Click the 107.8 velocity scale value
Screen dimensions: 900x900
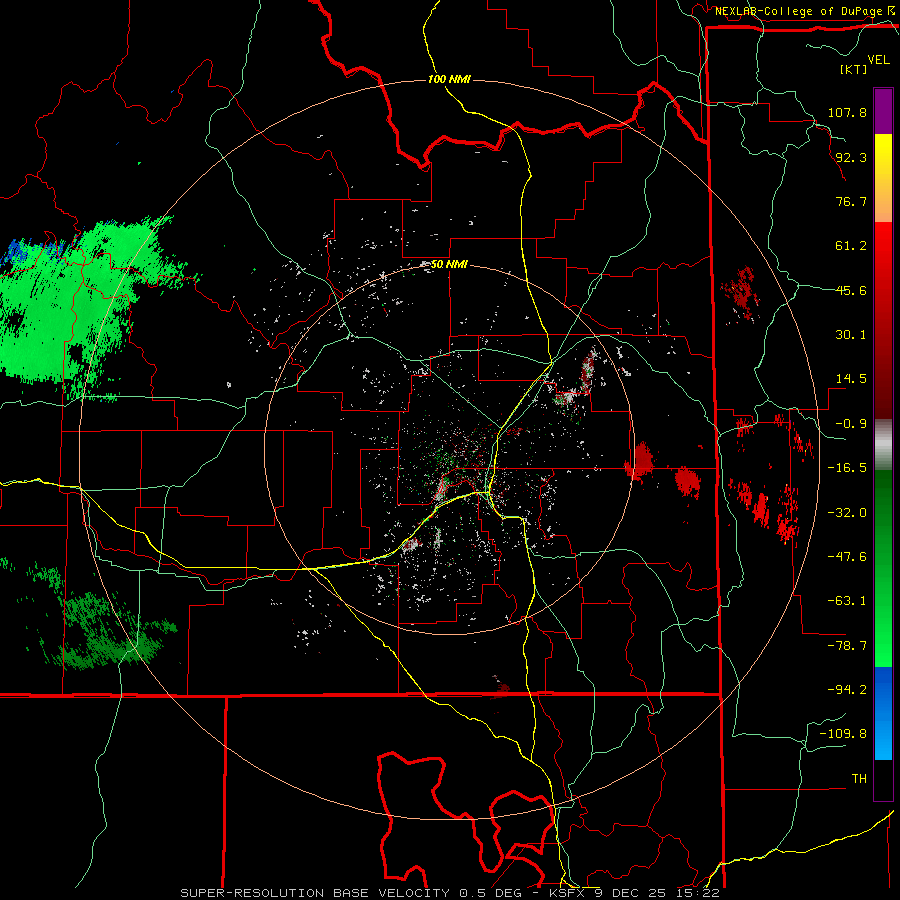pos(847,112)
